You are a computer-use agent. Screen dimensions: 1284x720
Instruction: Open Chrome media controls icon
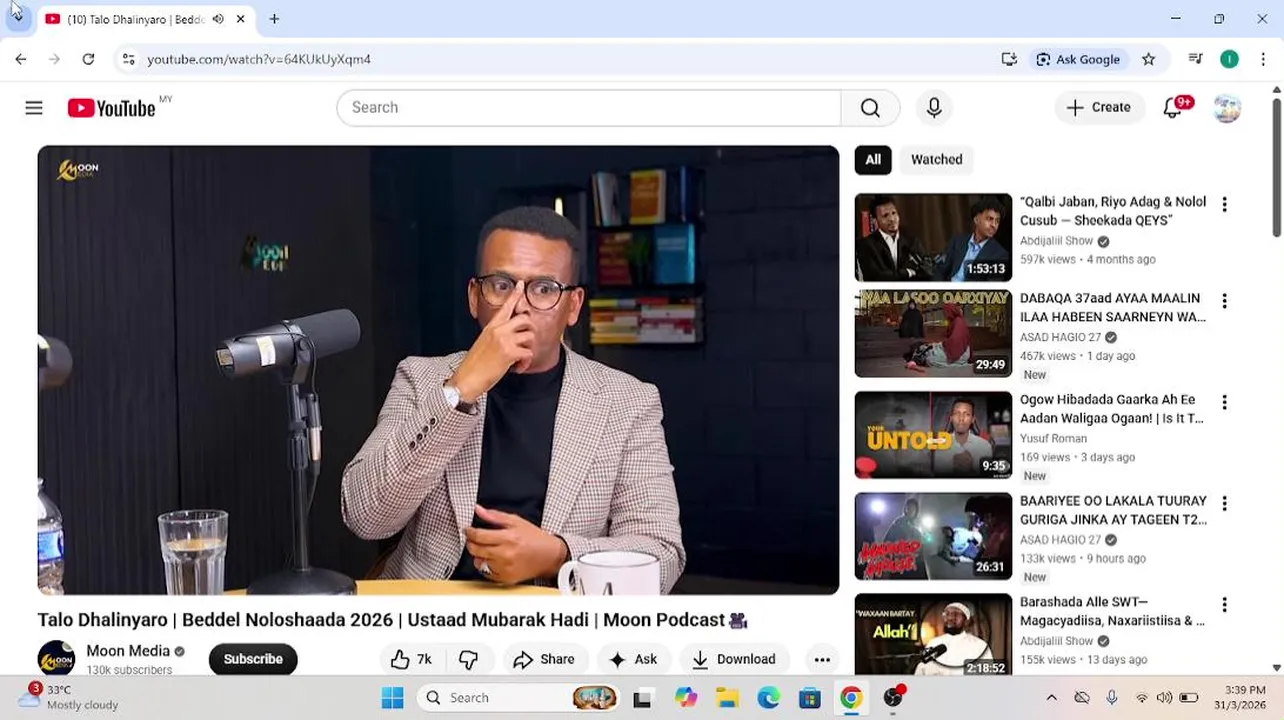(x=1195, y=59)
